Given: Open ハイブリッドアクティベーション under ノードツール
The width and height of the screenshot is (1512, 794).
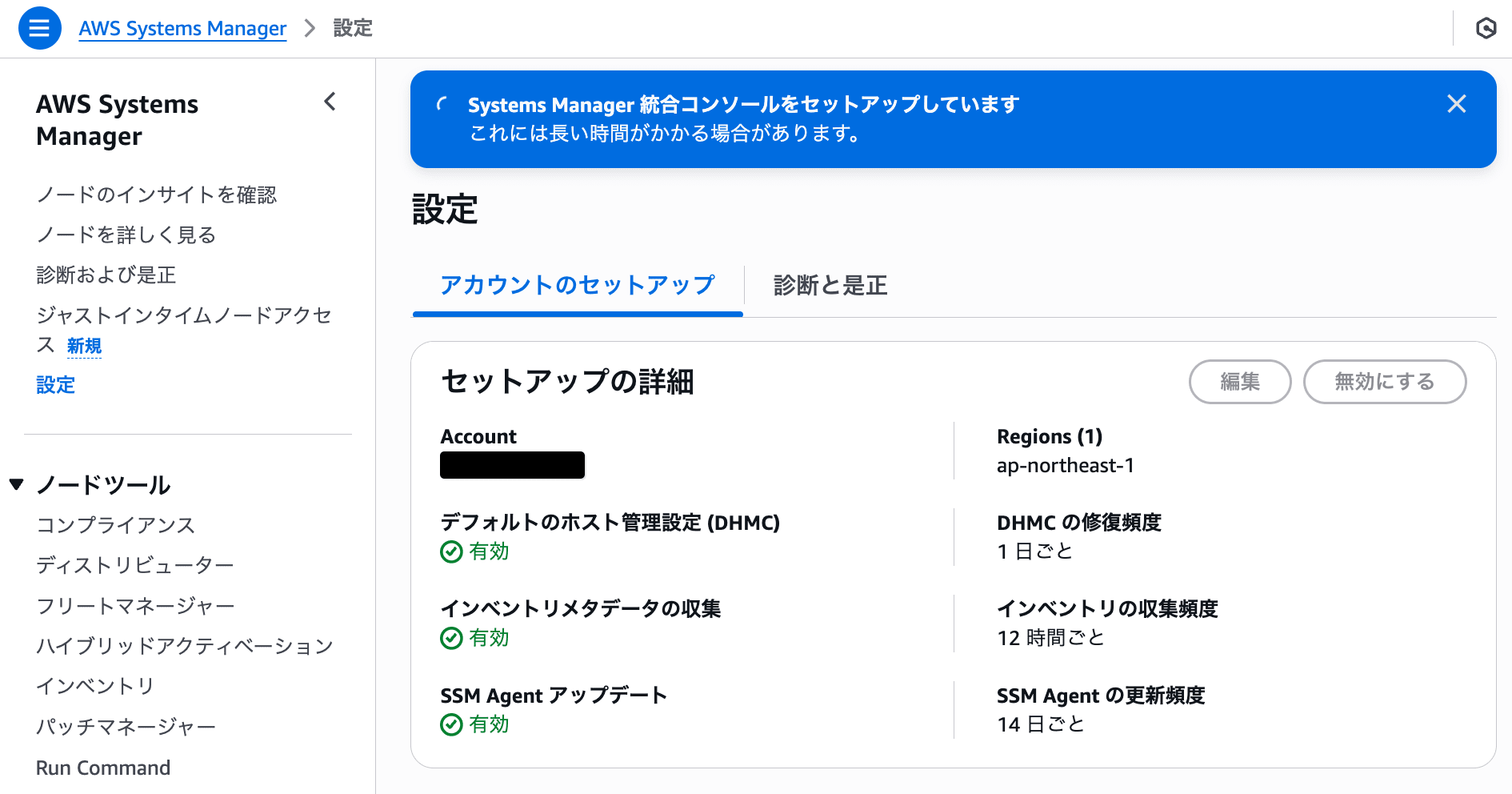Looking at the screenshot, I should tap(185, 646).
